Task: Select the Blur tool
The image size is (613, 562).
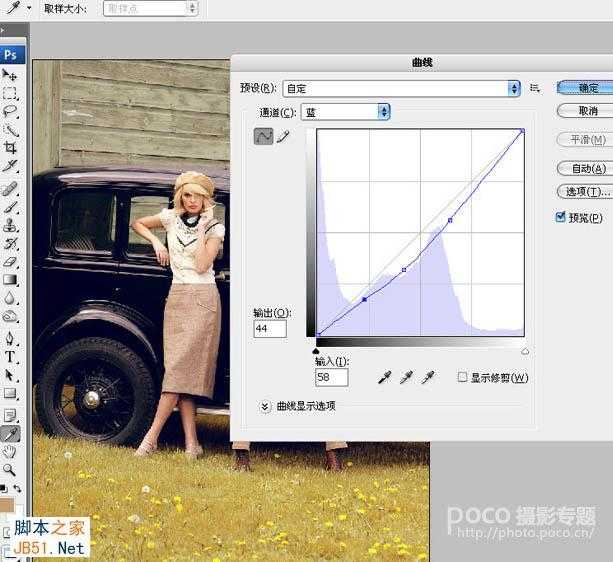Action: [9, 299]
